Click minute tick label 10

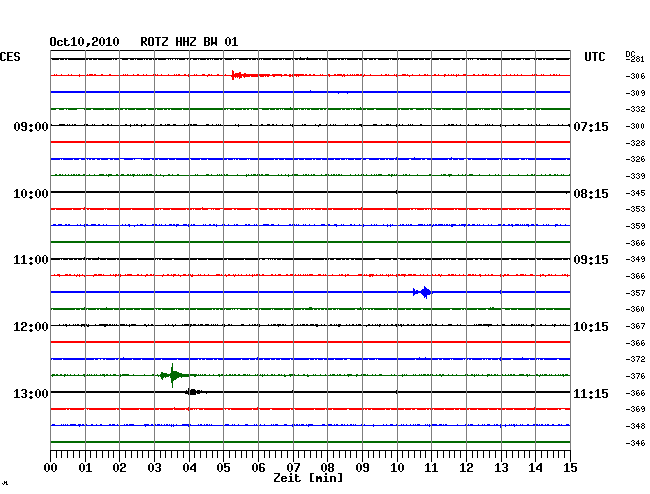[397, 468]
